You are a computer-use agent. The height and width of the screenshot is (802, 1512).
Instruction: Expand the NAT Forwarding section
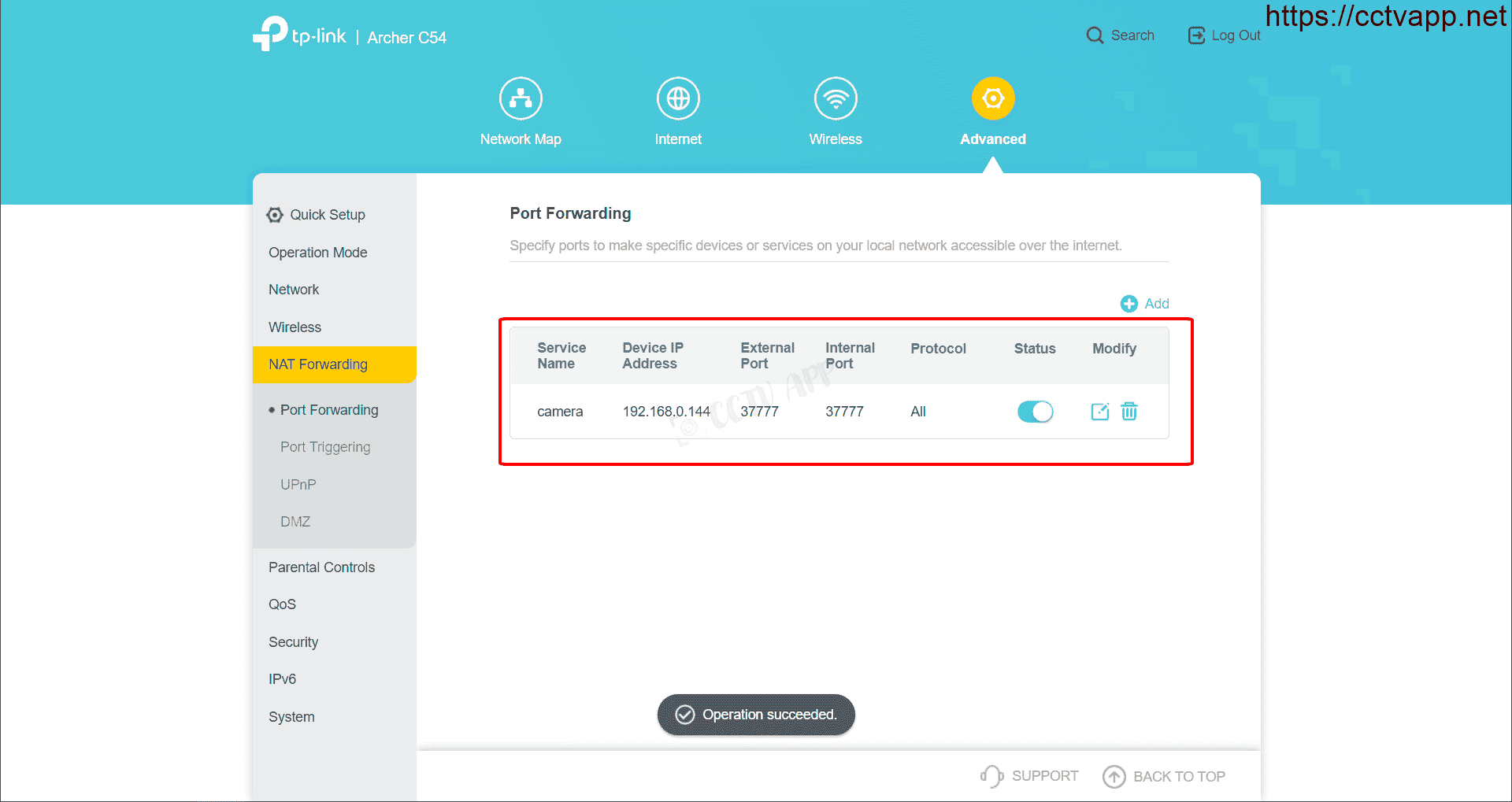coord(318,364)
